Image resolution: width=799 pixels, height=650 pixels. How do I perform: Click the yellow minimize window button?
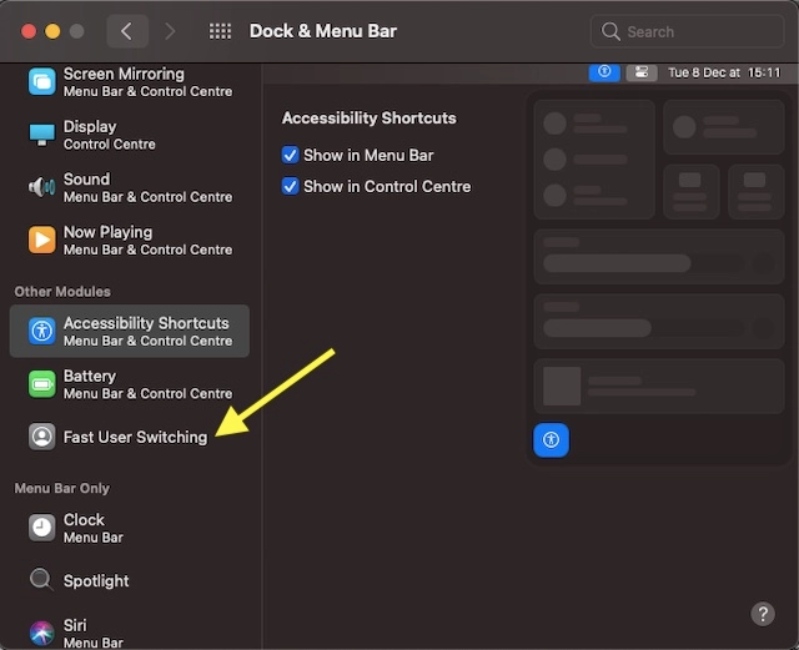tap(53, 32)
